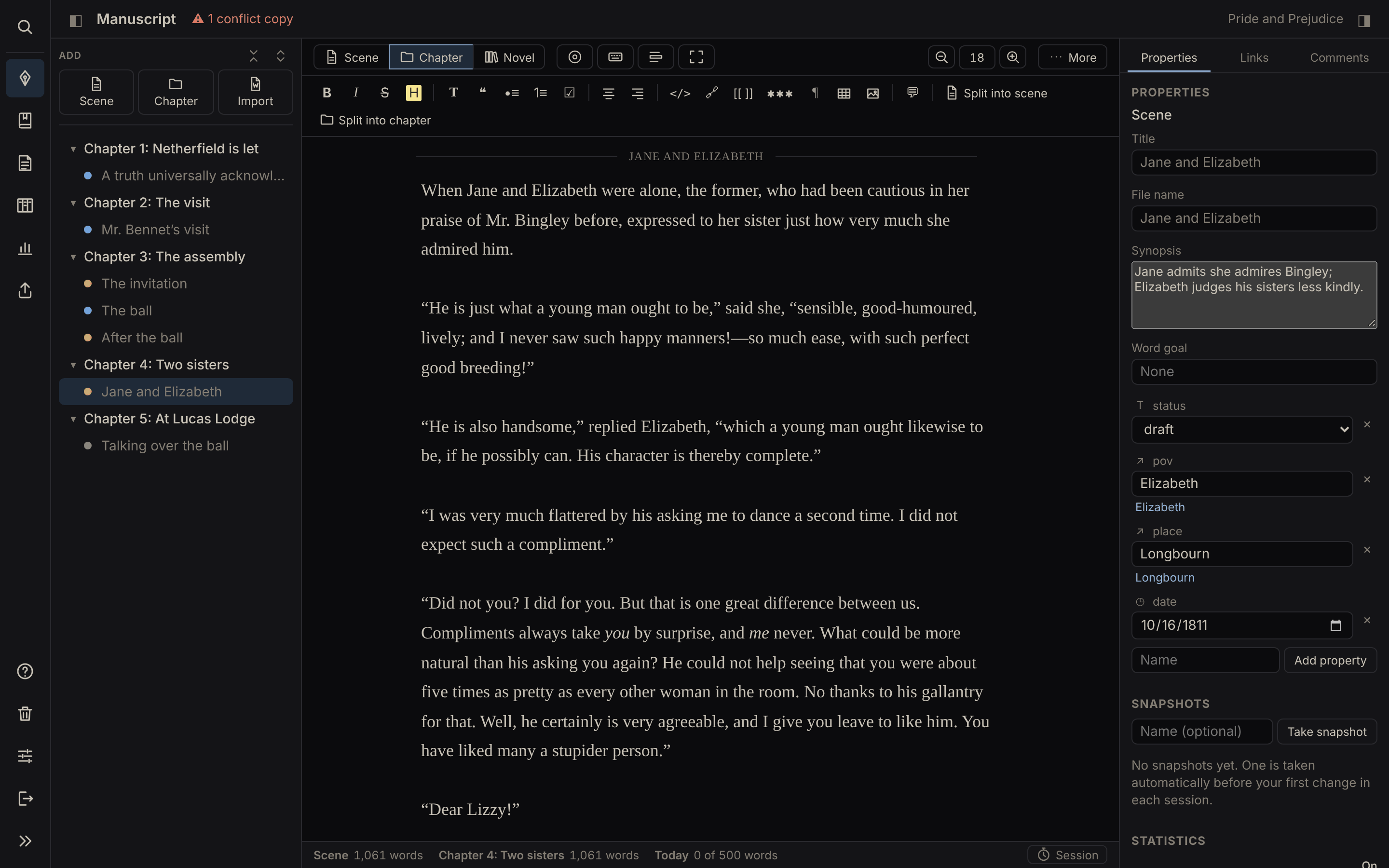Select The ball scene in tree
This screenshot has height=868, width=1389.
(176, 311)
